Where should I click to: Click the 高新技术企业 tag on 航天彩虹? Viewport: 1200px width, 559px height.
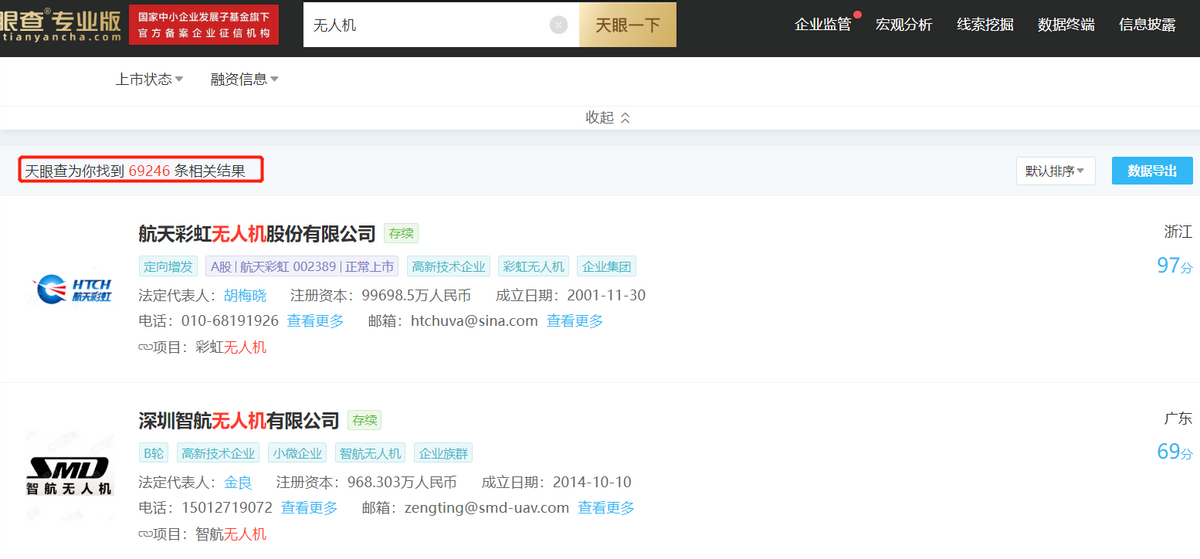448,266
